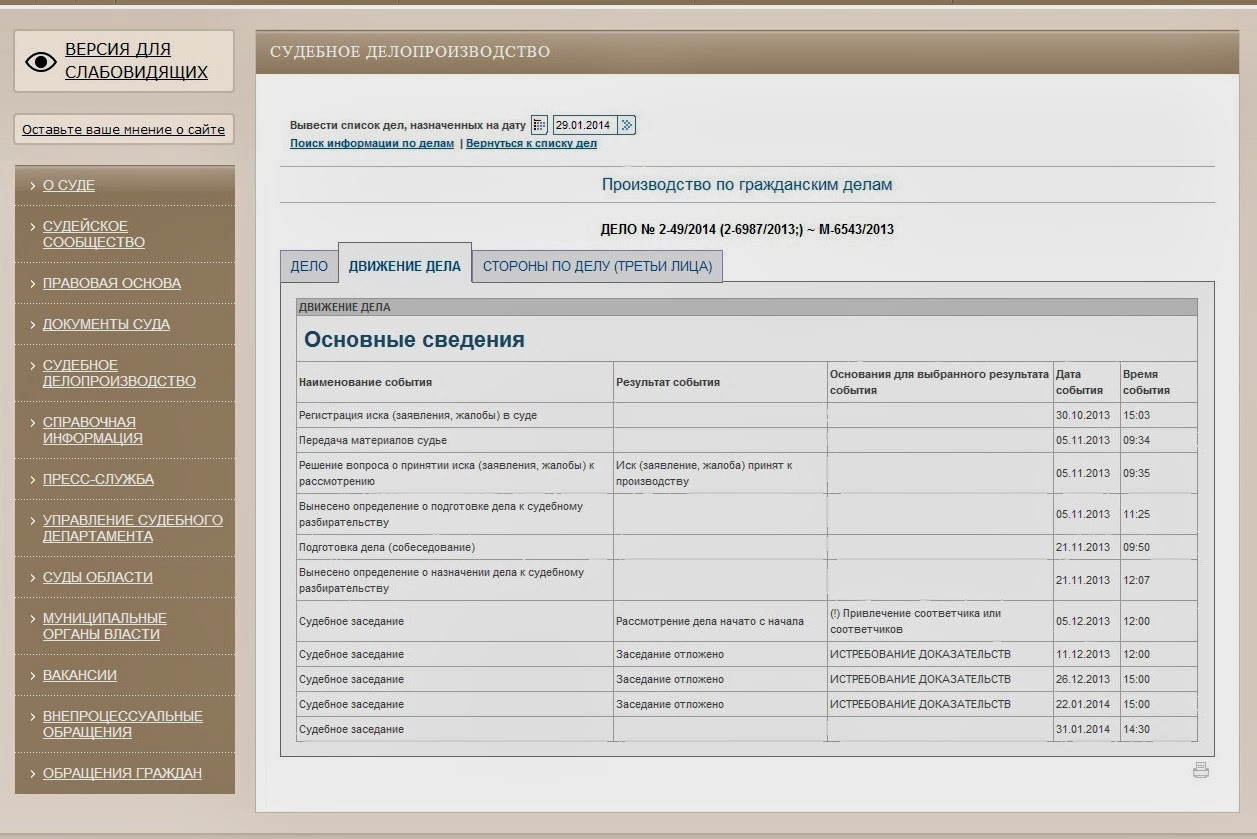
Task: Click the printer icon below the table
Action: click(x=1201, y=770)
